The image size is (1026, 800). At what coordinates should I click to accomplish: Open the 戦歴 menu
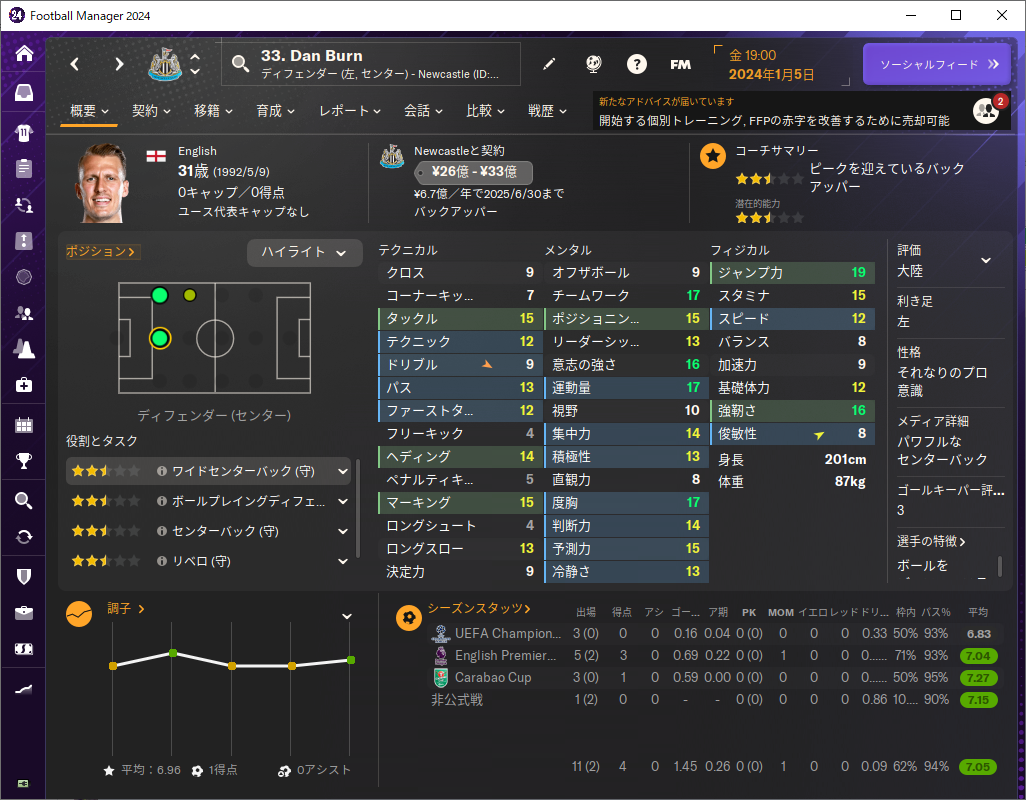pos(547,111)
